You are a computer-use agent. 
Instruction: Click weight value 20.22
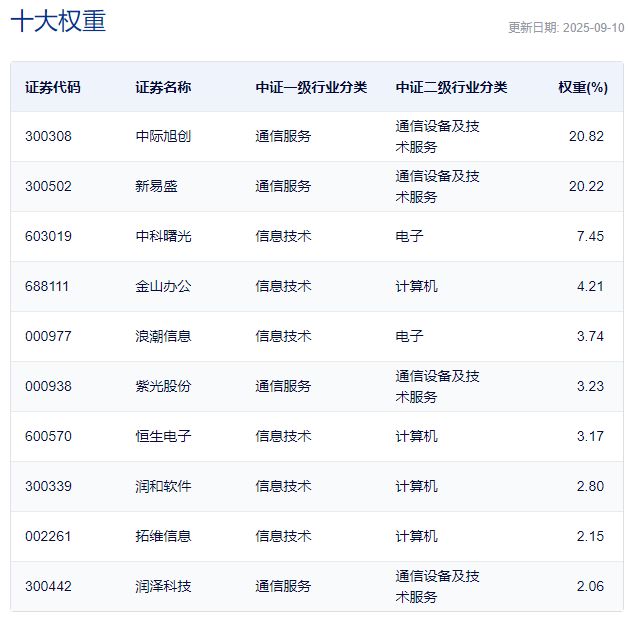[x=586, y=186]
